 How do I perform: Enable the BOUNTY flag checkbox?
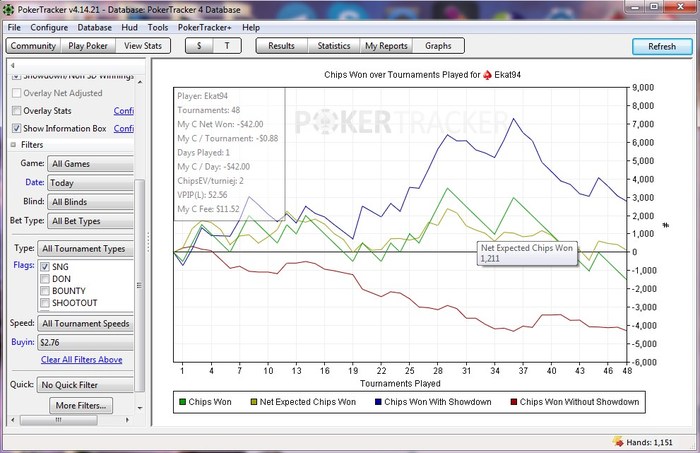(45, 291)
